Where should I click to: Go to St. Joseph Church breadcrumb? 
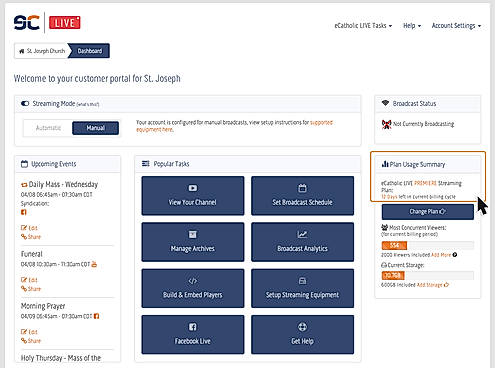point(42,51)
